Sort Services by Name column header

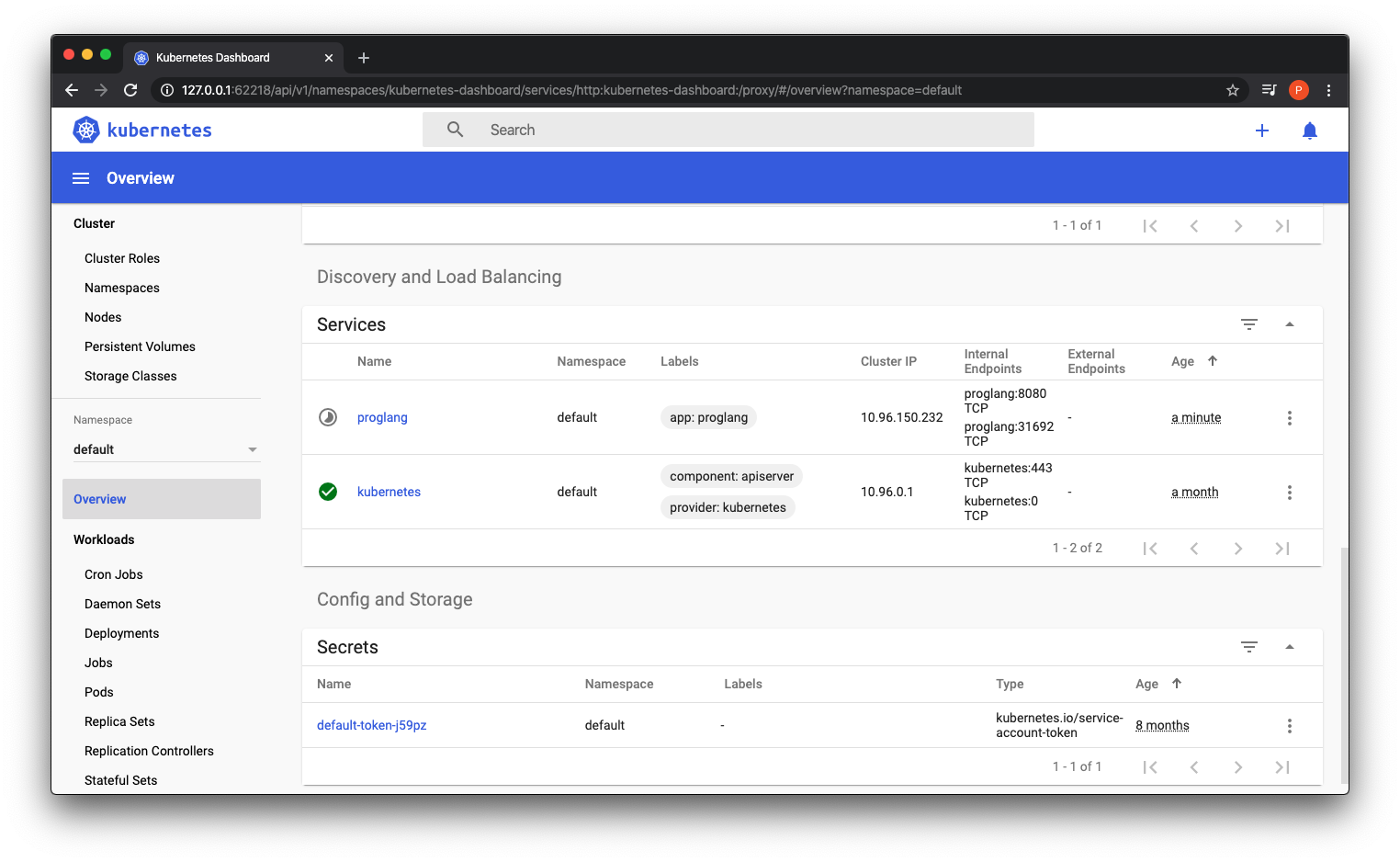click(x=374, y=361)
